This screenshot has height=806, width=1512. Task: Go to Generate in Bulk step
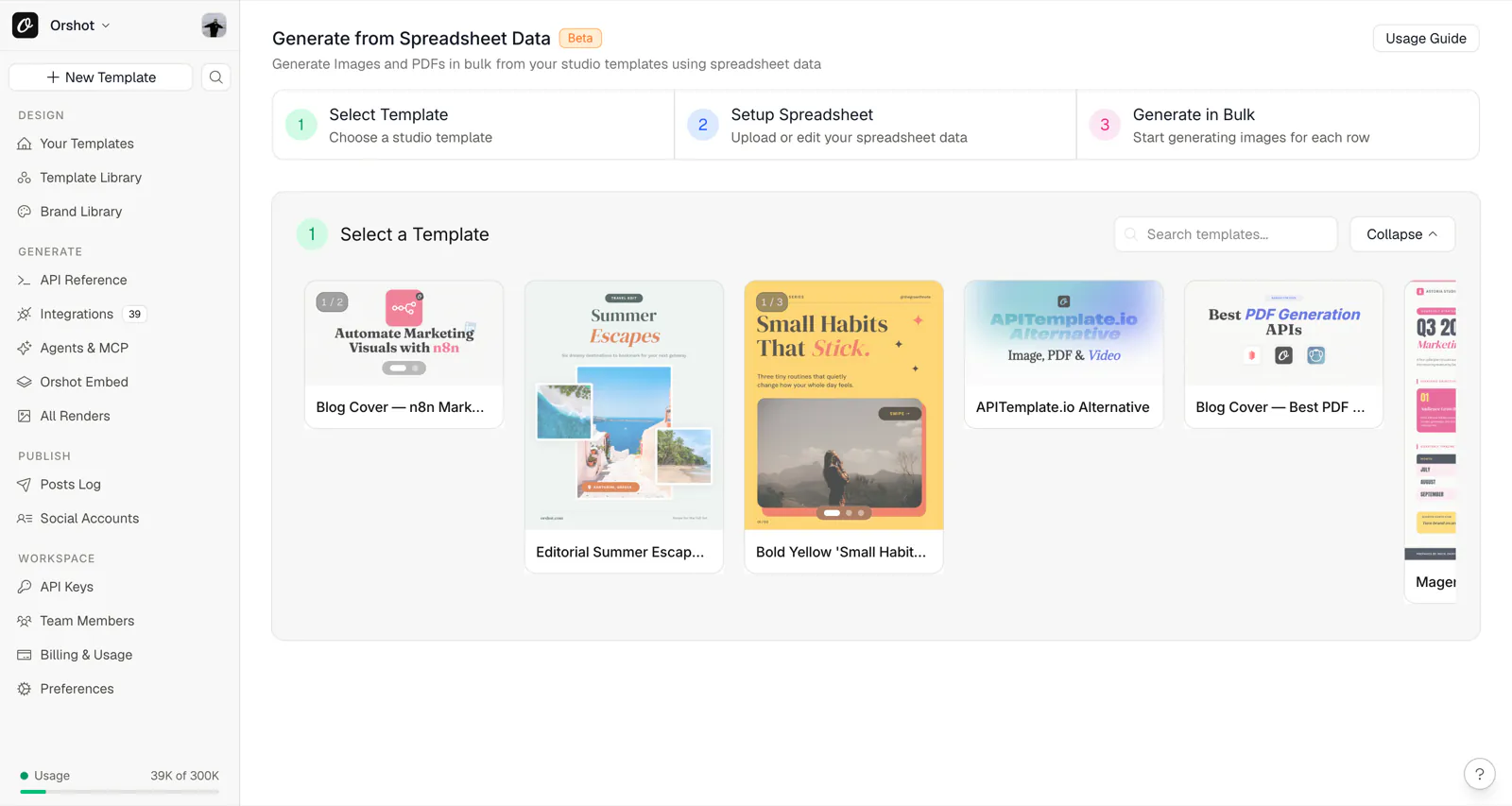[x=1278, y=125]
